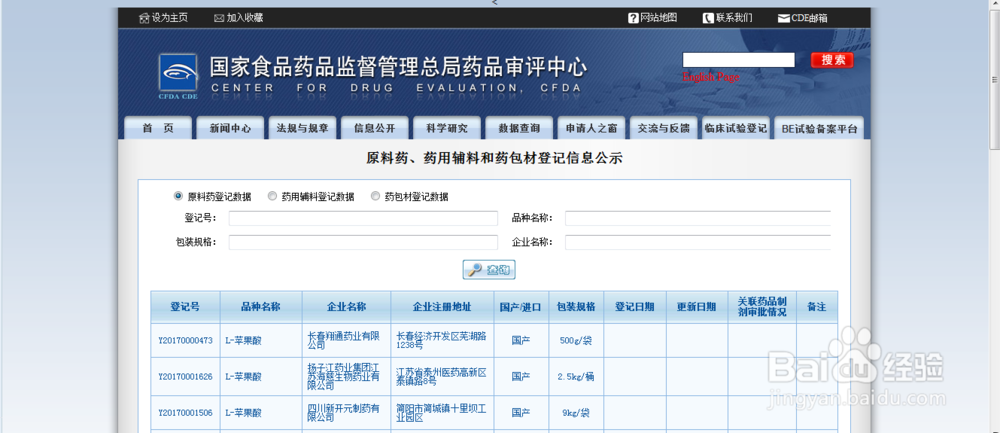Select 药包材登记数据 radio button
The image size is (1000, 433).
point(375,196)
